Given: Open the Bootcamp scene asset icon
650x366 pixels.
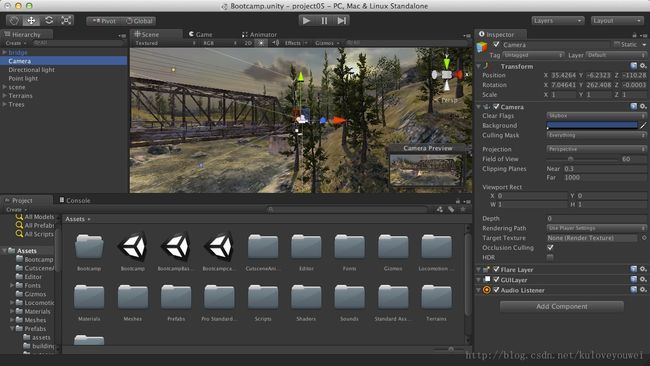Looking at the screenshot, I should [x=133, y=247].
